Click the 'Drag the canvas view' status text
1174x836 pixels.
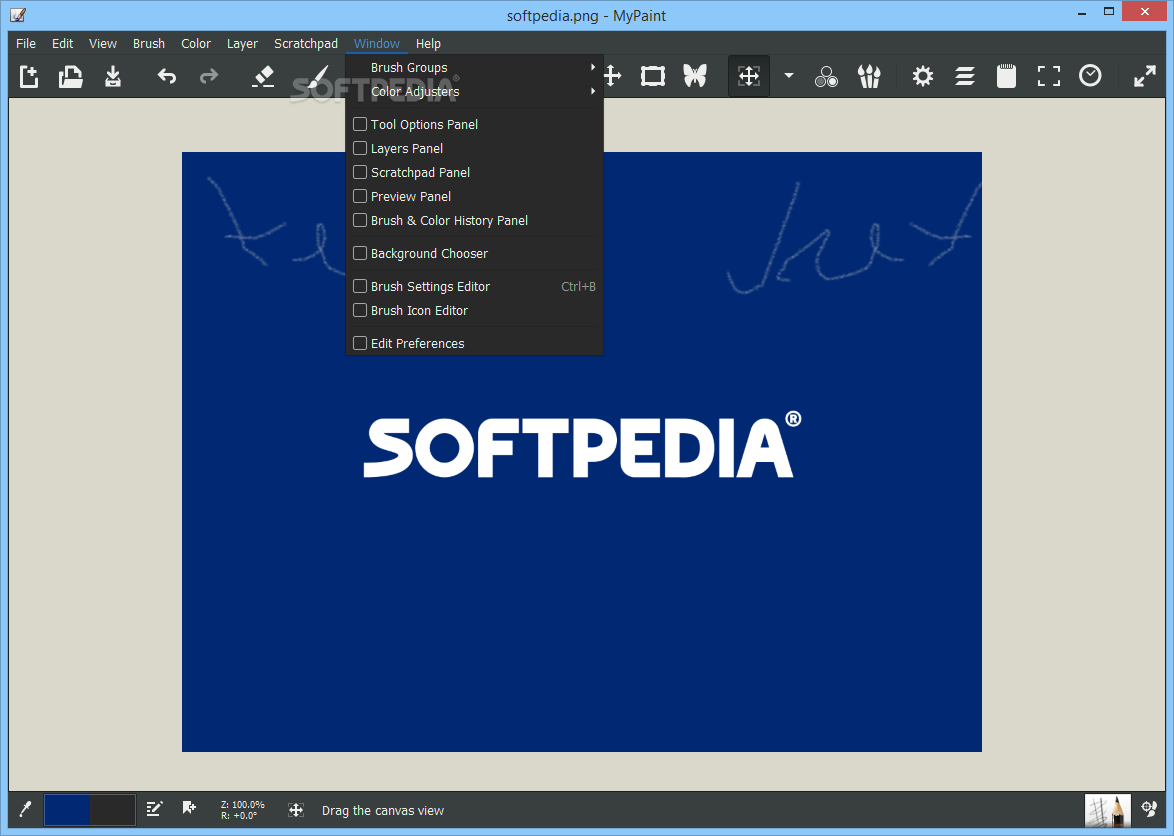click(x=383, y=811)
